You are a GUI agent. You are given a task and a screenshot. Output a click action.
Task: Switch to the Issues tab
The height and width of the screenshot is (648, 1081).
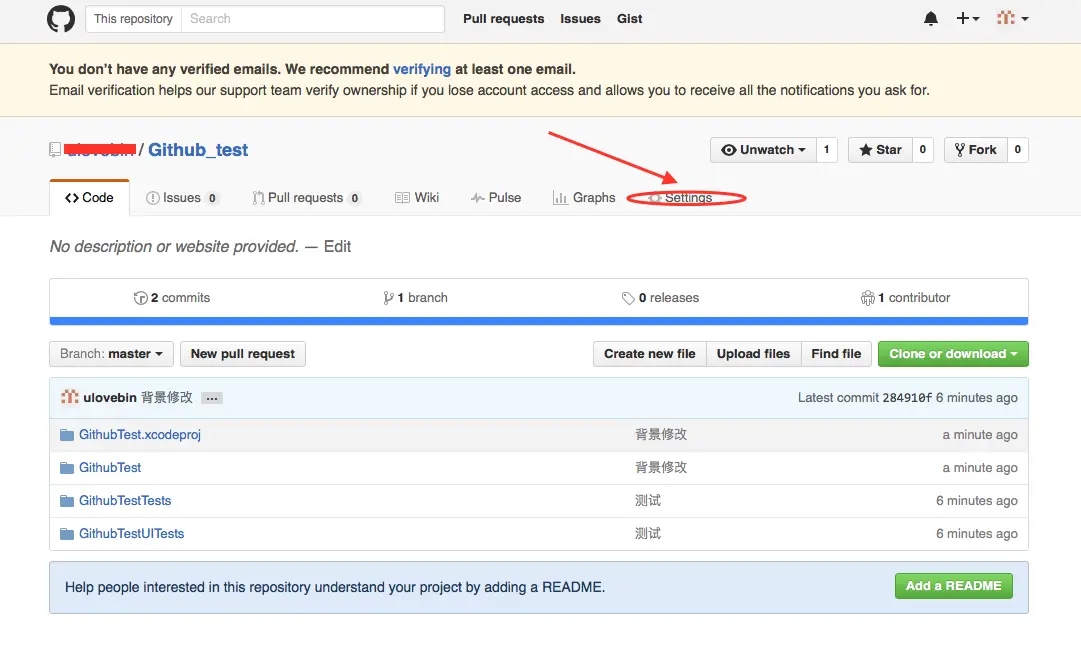tap(183, 198)
